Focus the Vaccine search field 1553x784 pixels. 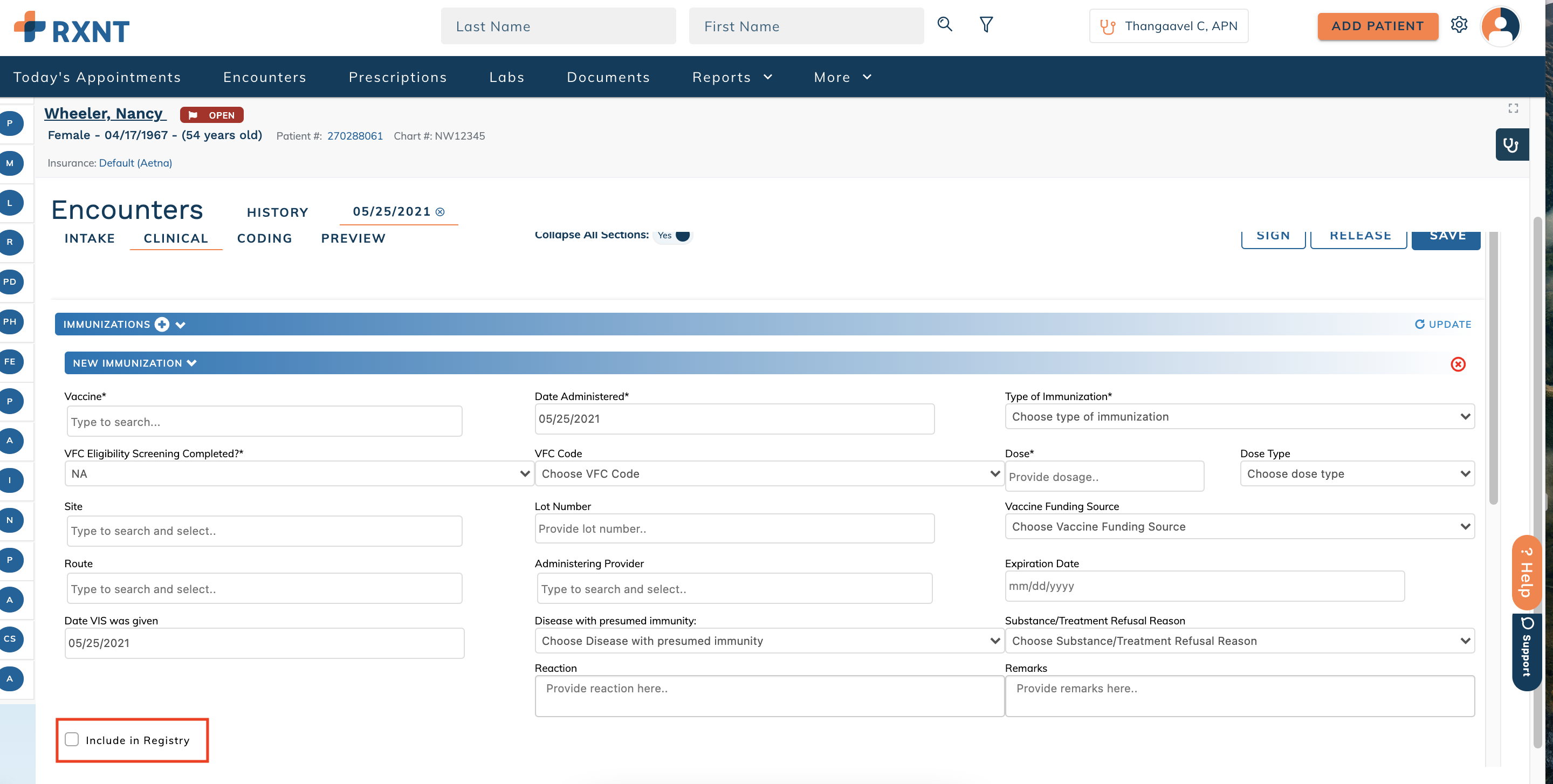click(x=265, y=421)
